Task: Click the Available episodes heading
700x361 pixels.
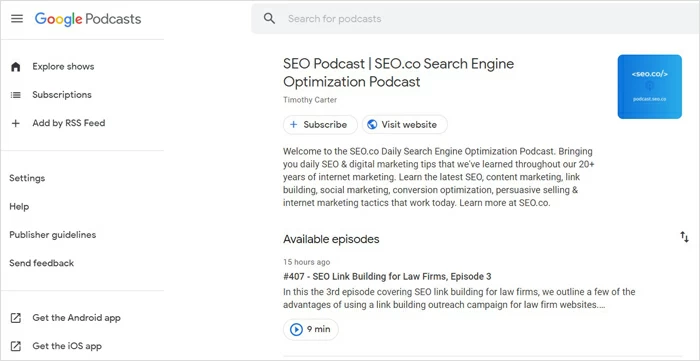Action: [331, 239]
